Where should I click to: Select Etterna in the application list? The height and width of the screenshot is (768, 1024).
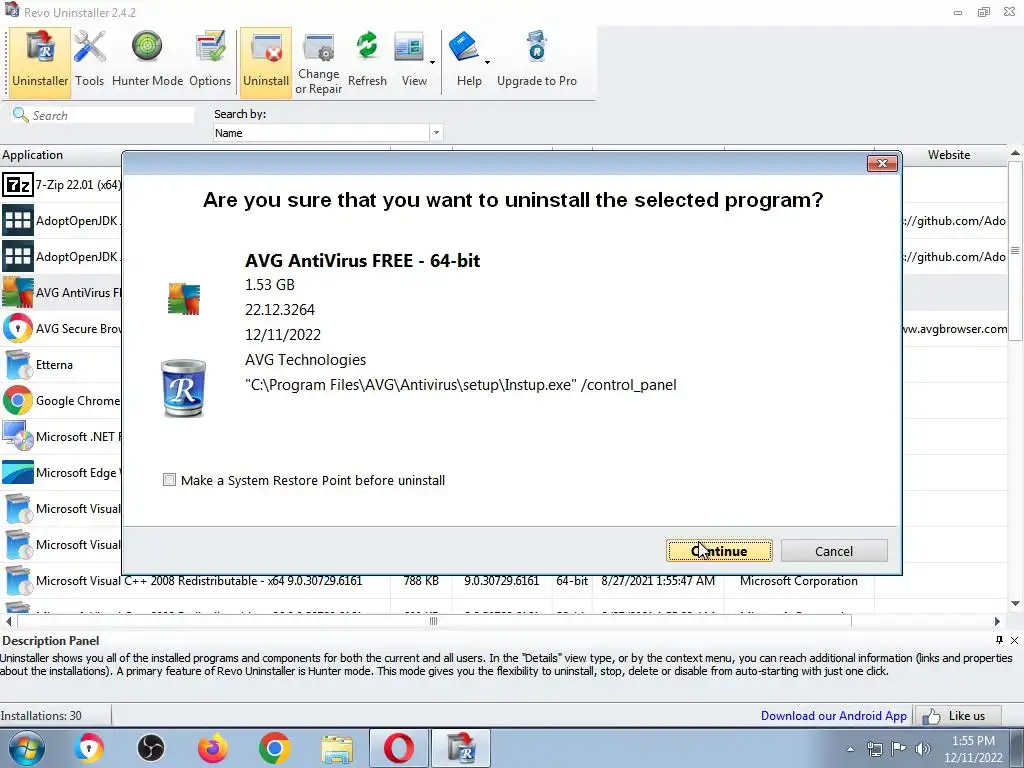click(62, 364)
